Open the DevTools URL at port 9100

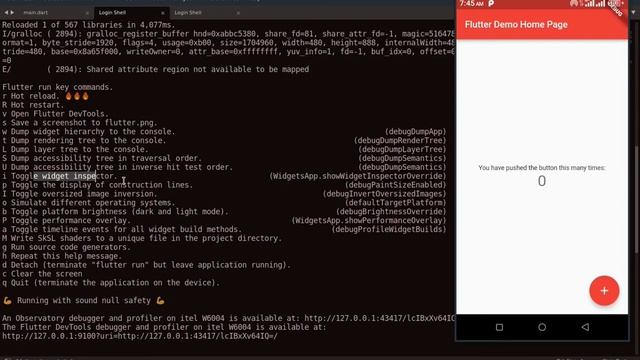point(140,336)
